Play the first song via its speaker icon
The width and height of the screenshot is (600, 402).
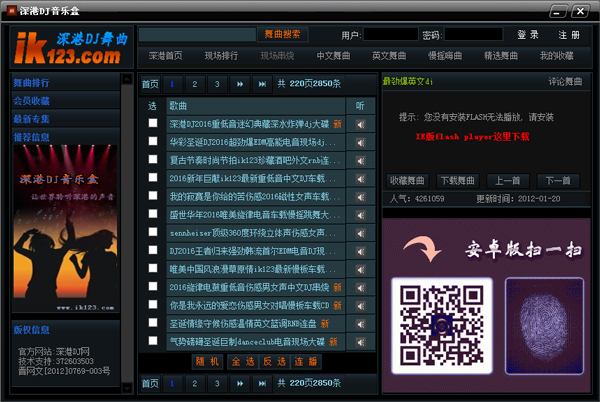click(360, 123)
